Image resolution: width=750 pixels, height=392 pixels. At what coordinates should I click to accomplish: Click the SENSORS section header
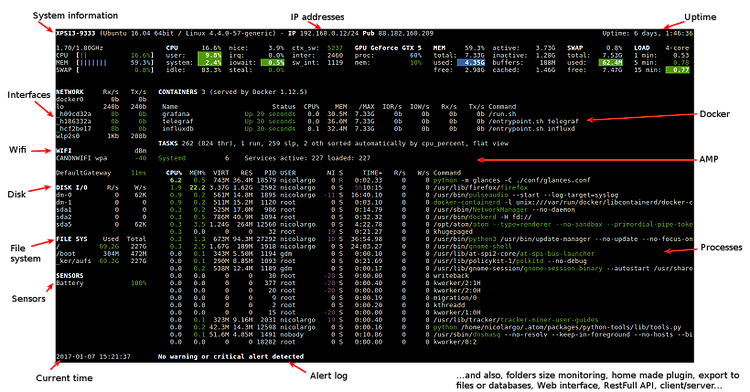(x=69, y=276)
